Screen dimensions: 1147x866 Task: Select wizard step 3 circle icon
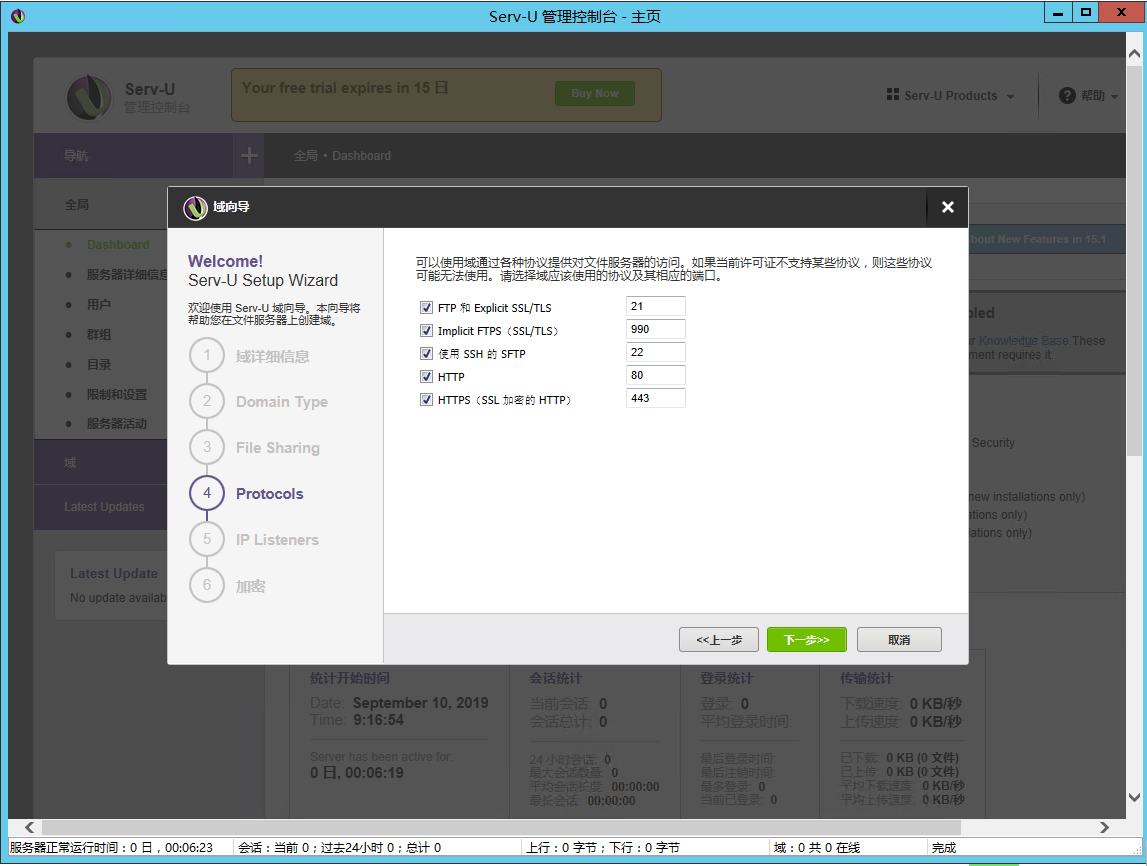(207, 447)
